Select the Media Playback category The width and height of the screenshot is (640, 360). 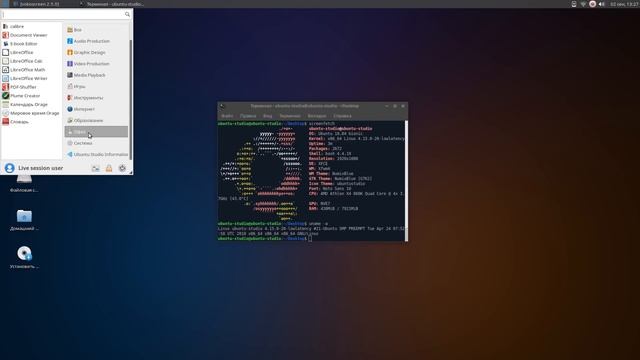point(96,75)
